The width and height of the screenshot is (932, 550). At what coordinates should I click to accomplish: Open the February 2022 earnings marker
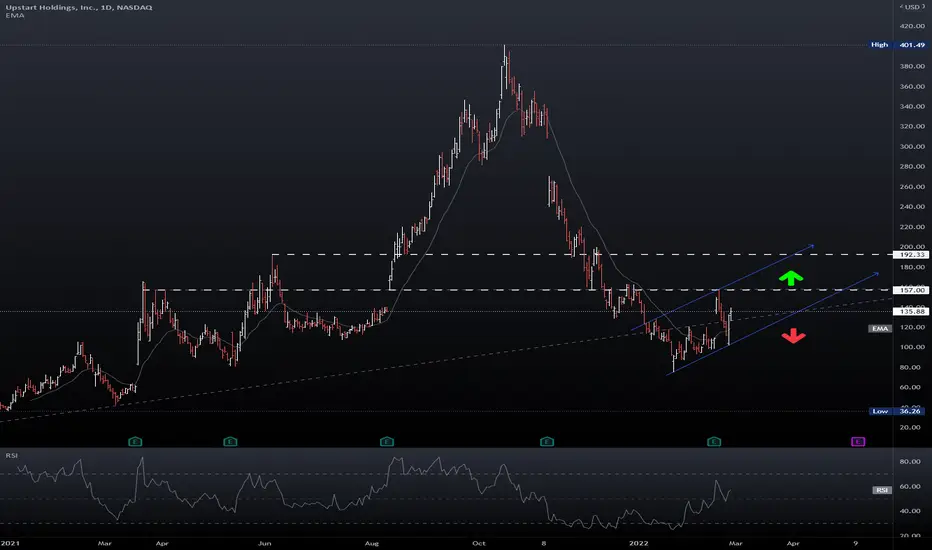point(714,441)
